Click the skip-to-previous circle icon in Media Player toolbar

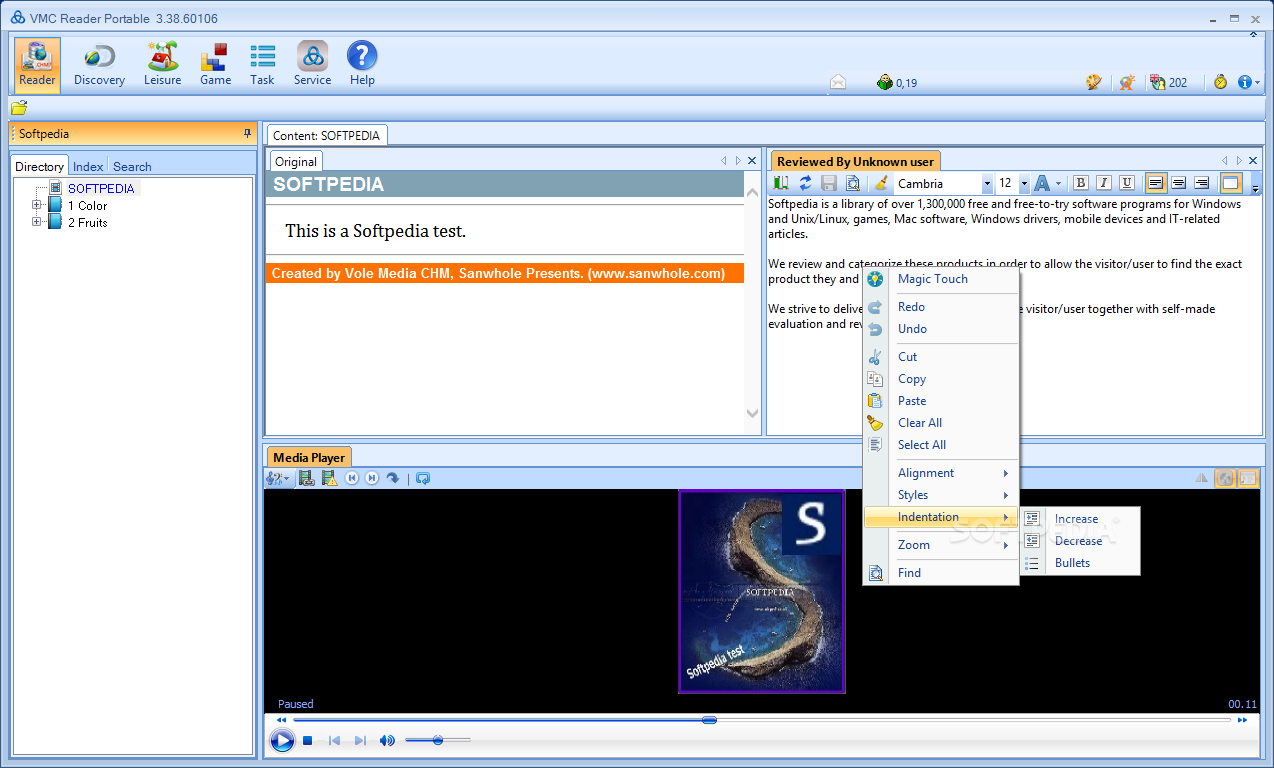[x=352, y=478]
